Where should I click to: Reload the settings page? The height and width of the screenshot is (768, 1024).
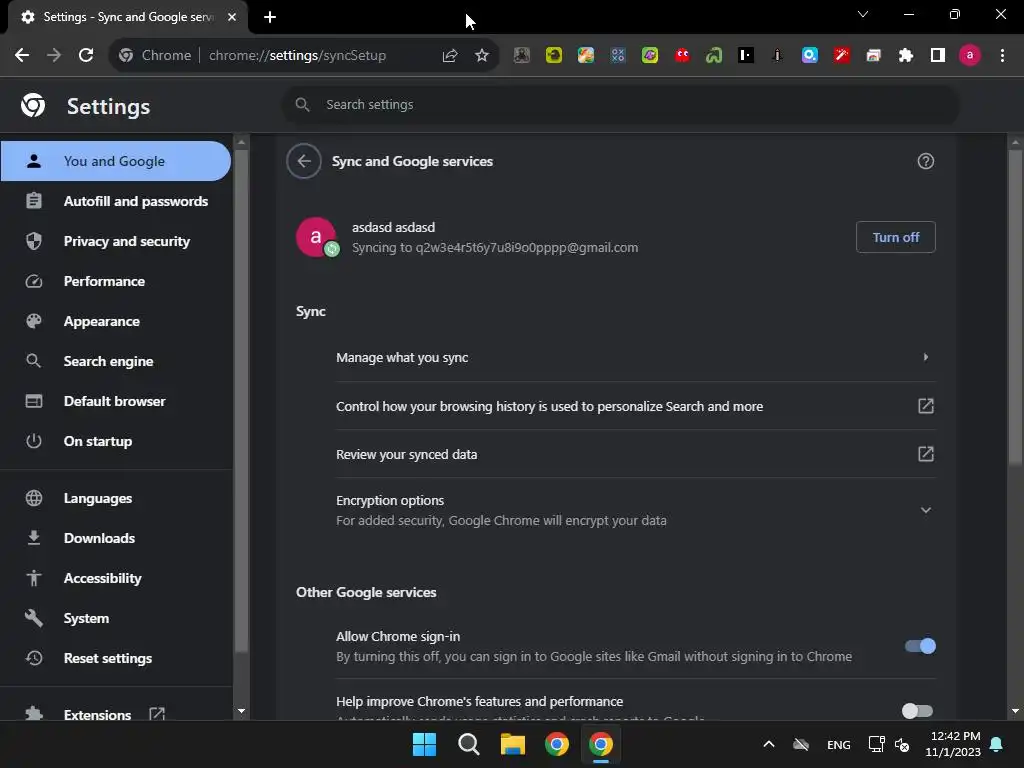click(86, 56)
